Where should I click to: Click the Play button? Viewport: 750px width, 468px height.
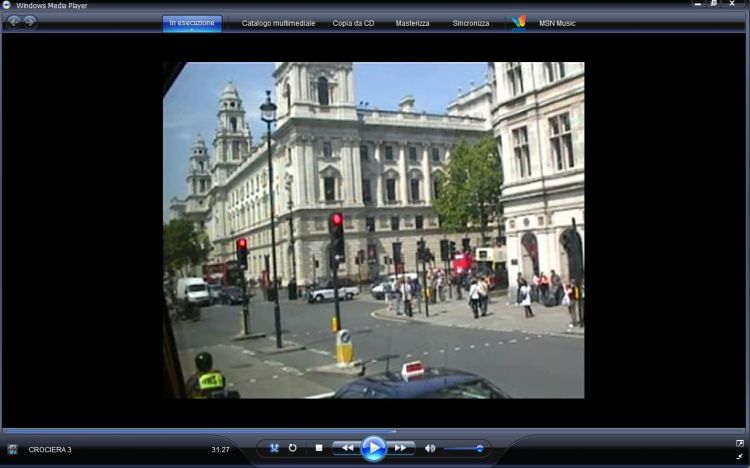pos(373,449)
